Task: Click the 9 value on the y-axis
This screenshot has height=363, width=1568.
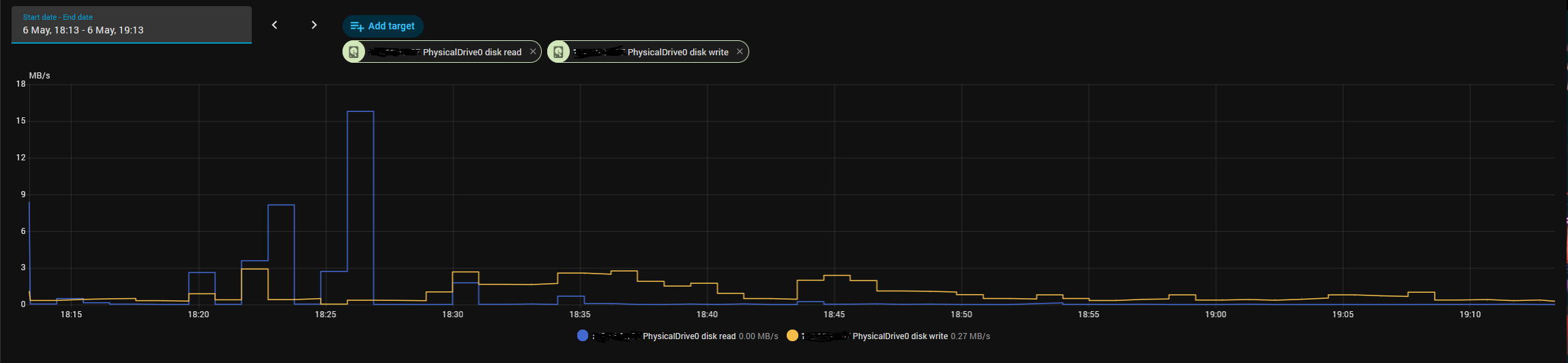Action: coord(23,194)
